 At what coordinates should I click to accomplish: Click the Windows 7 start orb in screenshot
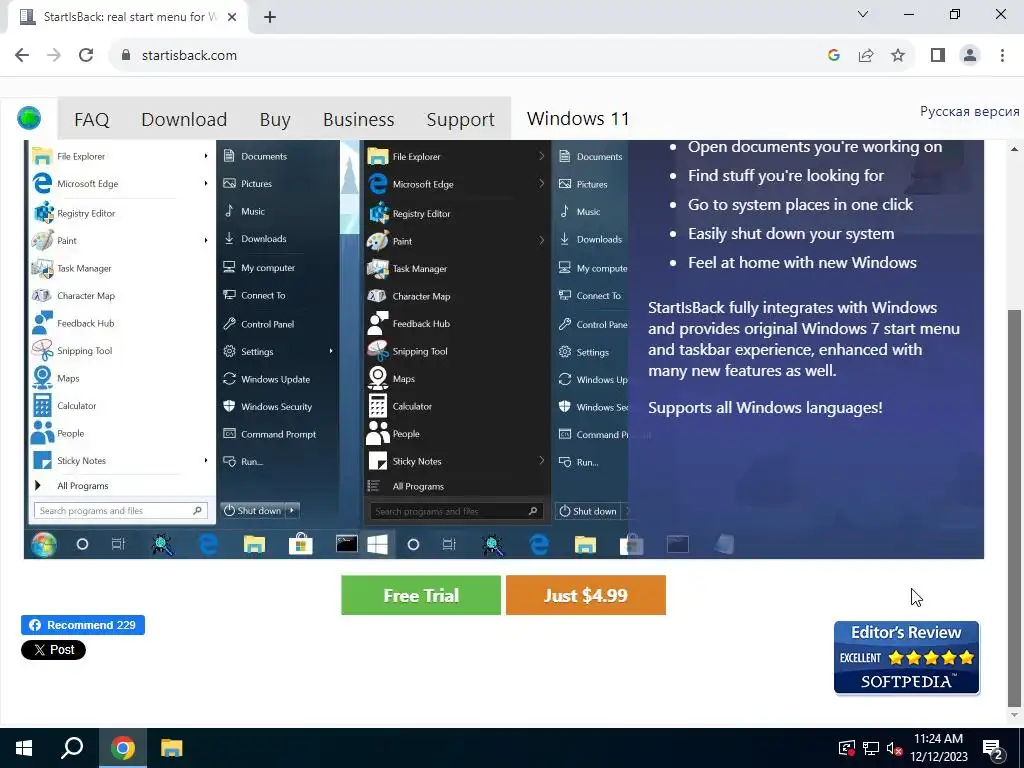(x=44, y=544)
